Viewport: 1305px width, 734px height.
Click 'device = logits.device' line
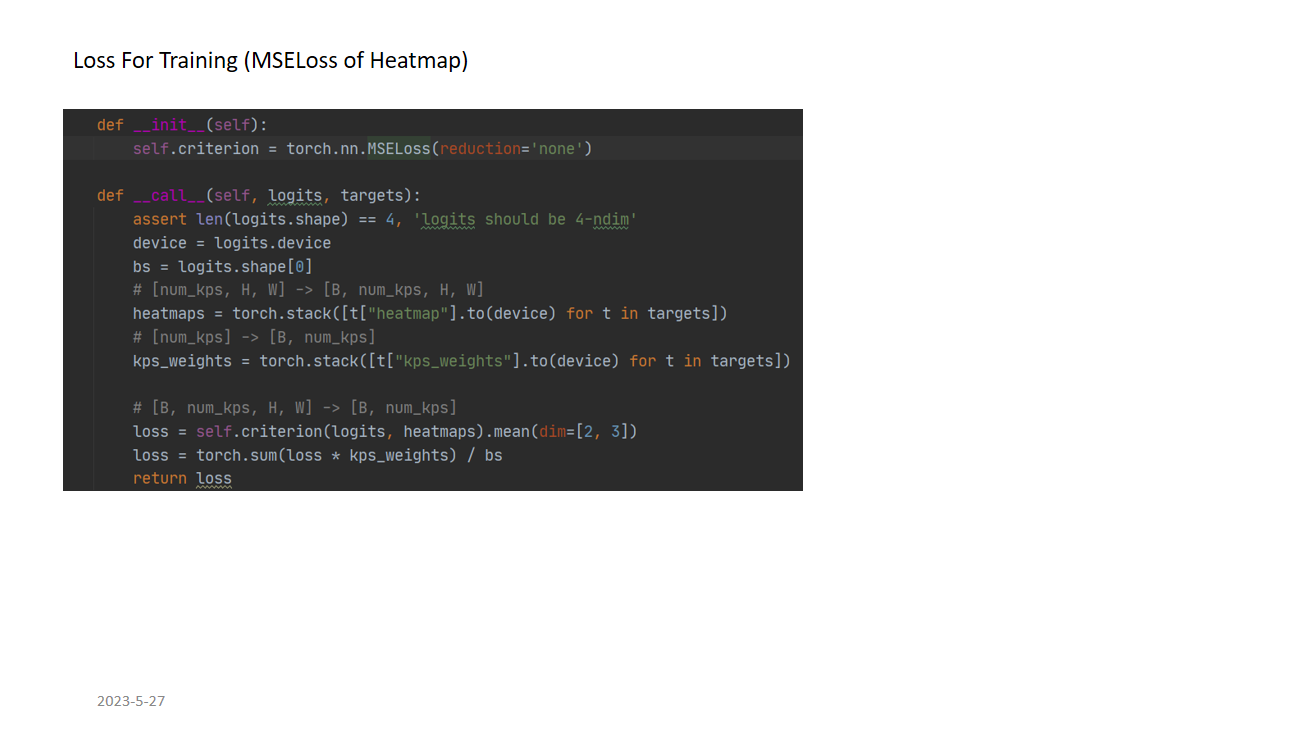click(232, 243)
